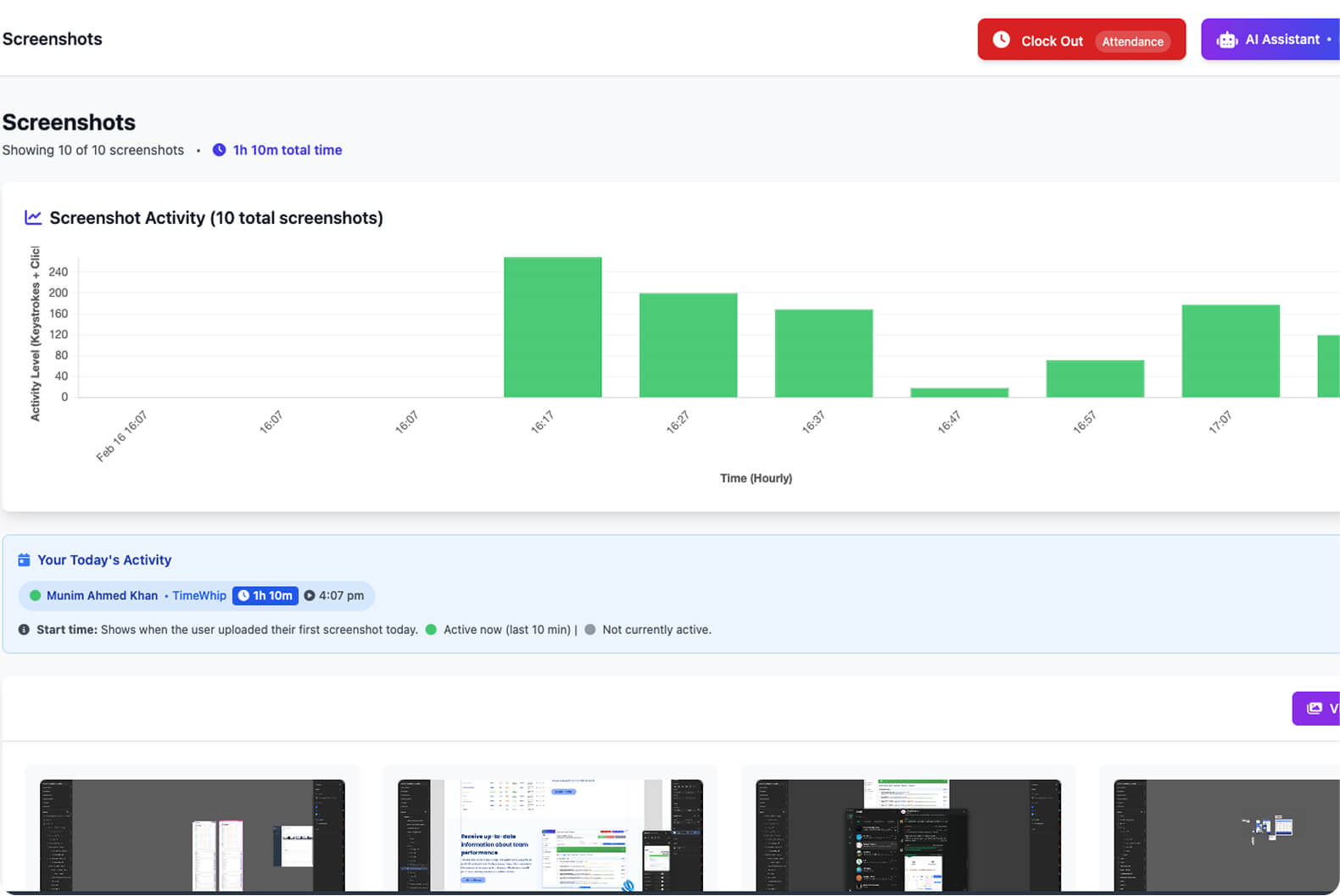The height and width of the screenshot is (896, 1340).
Task: Open the AI Assistant
Action: pyautogui.click(x=1272, y=40)
